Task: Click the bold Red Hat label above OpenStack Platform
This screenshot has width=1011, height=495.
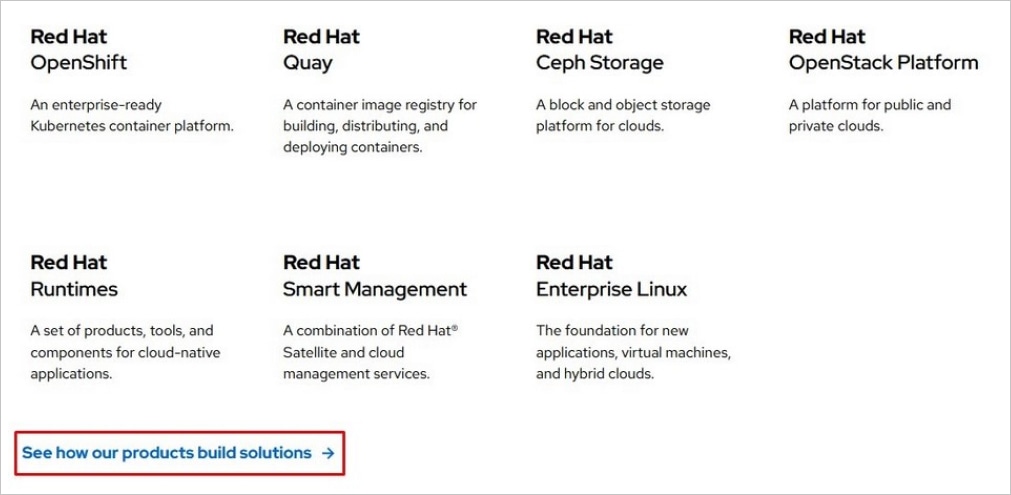Action: [x=827, y=37]
